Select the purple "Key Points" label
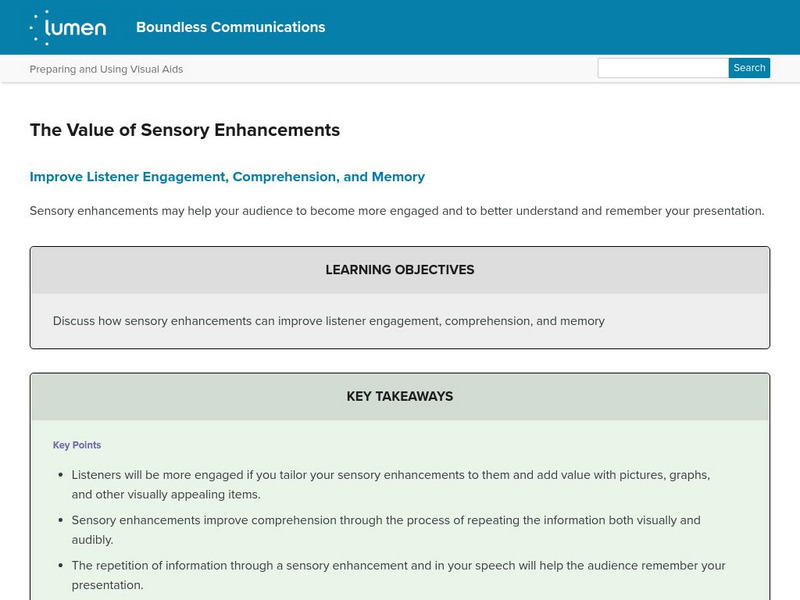 (77, 445)
